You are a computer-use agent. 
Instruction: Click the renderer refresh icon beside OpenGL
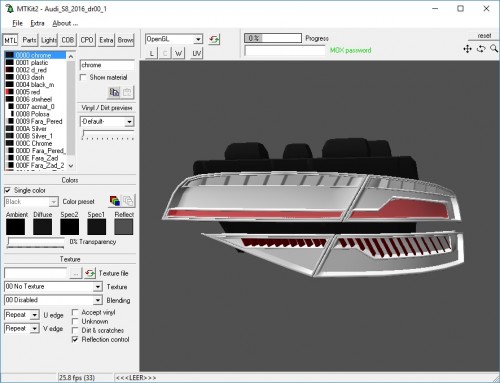pyautogui.click(x=214, y=40)
